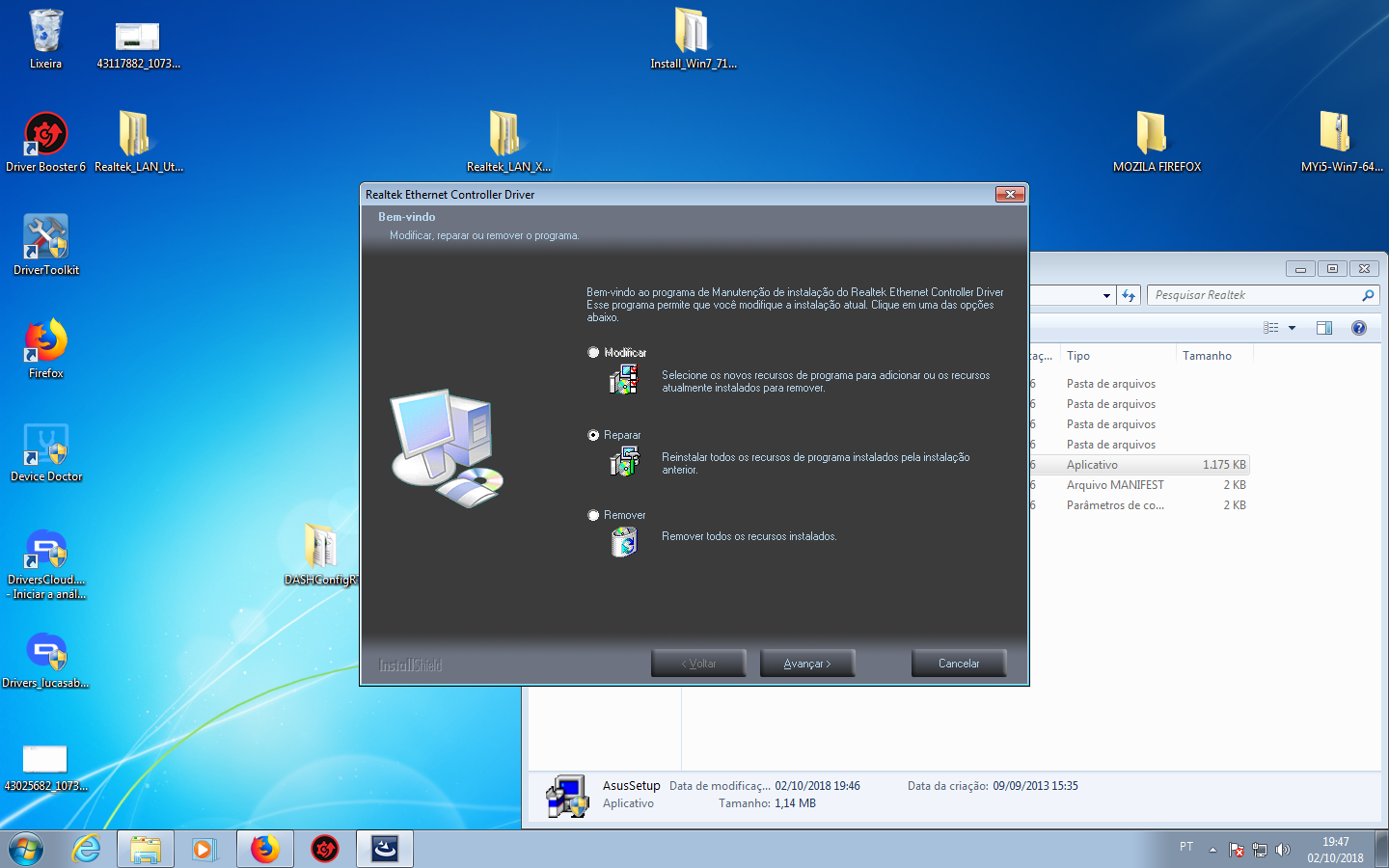This screenshot has height=868, width=1389.
Task: Click the PT language indicator
Action: click(1186, 847)
